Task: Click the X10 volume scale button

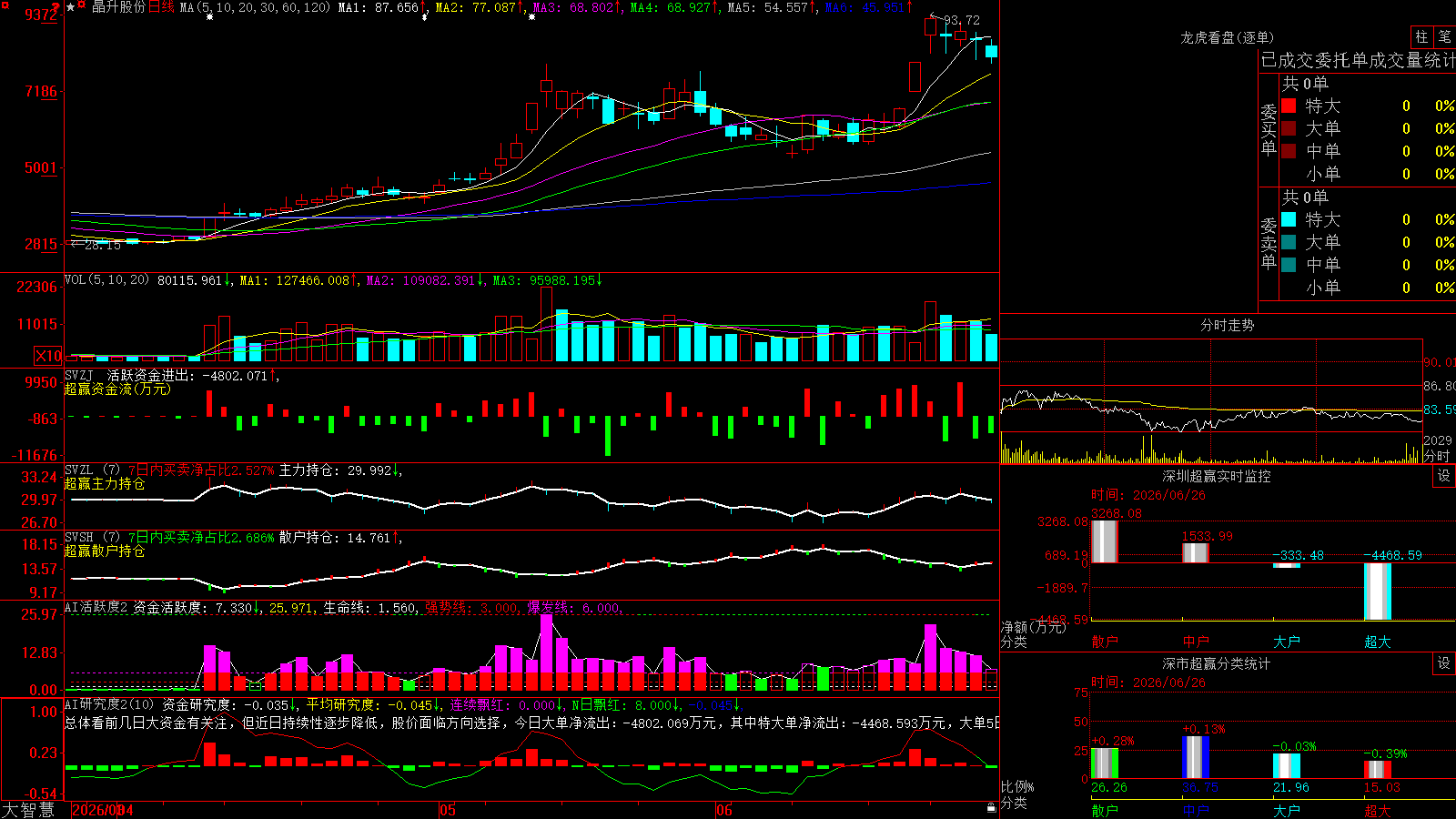Action: (x=49, y=356)
